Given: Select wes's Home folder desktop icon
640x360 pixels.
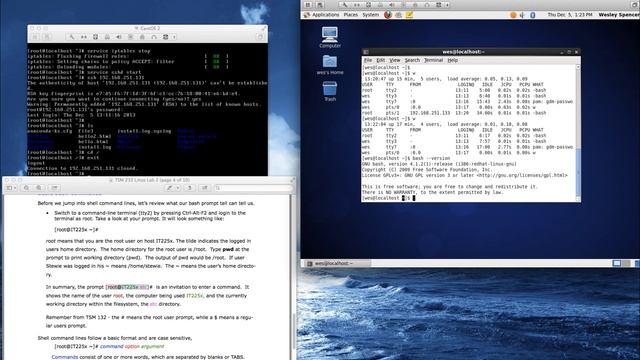Looking at the screenshot, I should 330,64.
